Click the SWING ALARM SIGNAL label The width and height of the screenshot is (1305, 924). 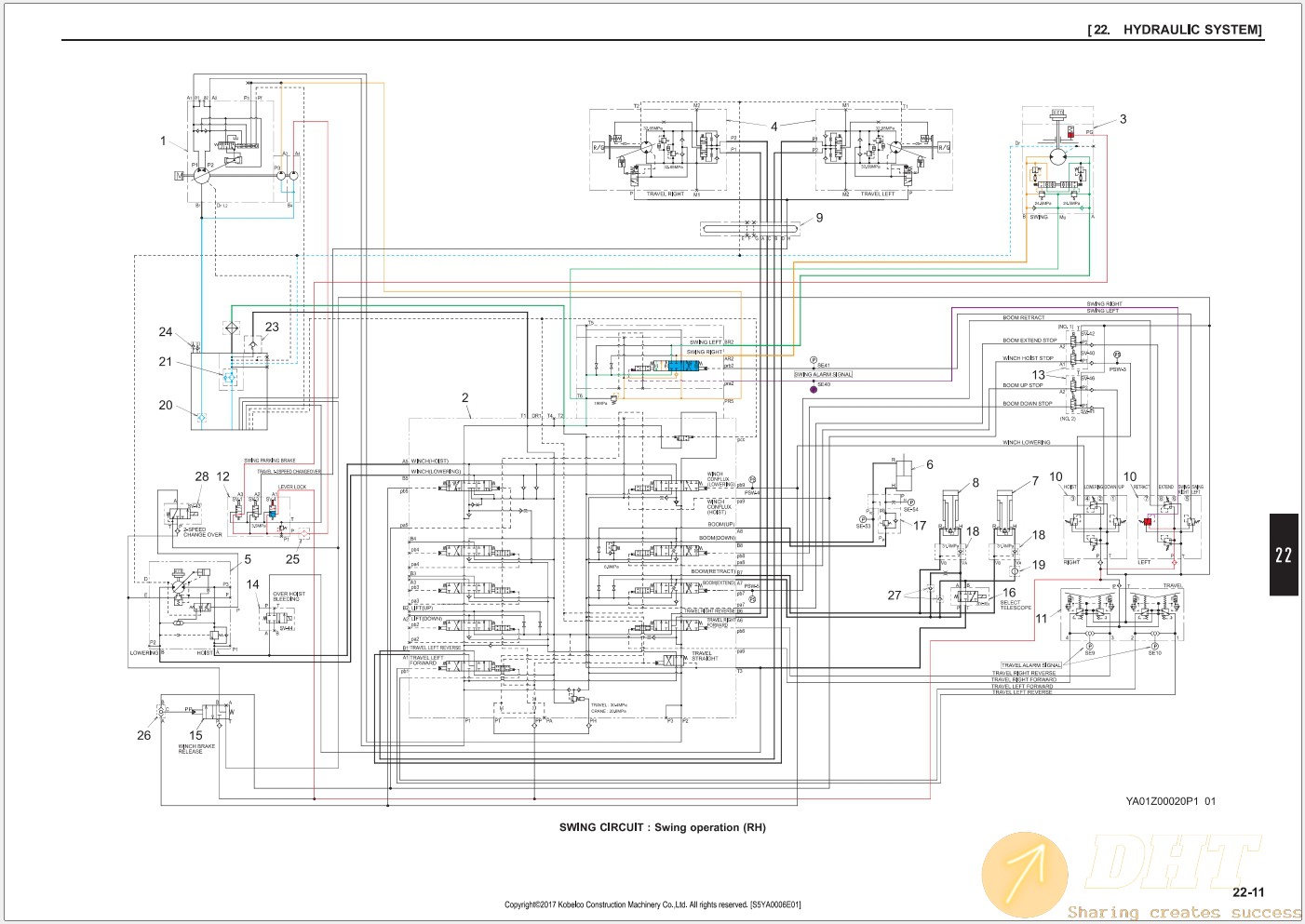pyautogui.click(x=823, y=375)
